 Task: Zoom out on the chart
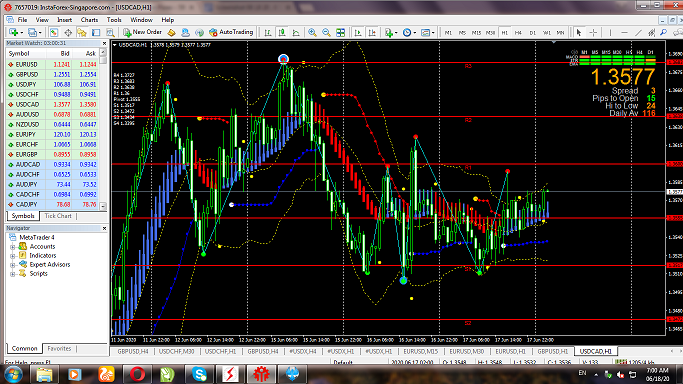click(326, 32)
